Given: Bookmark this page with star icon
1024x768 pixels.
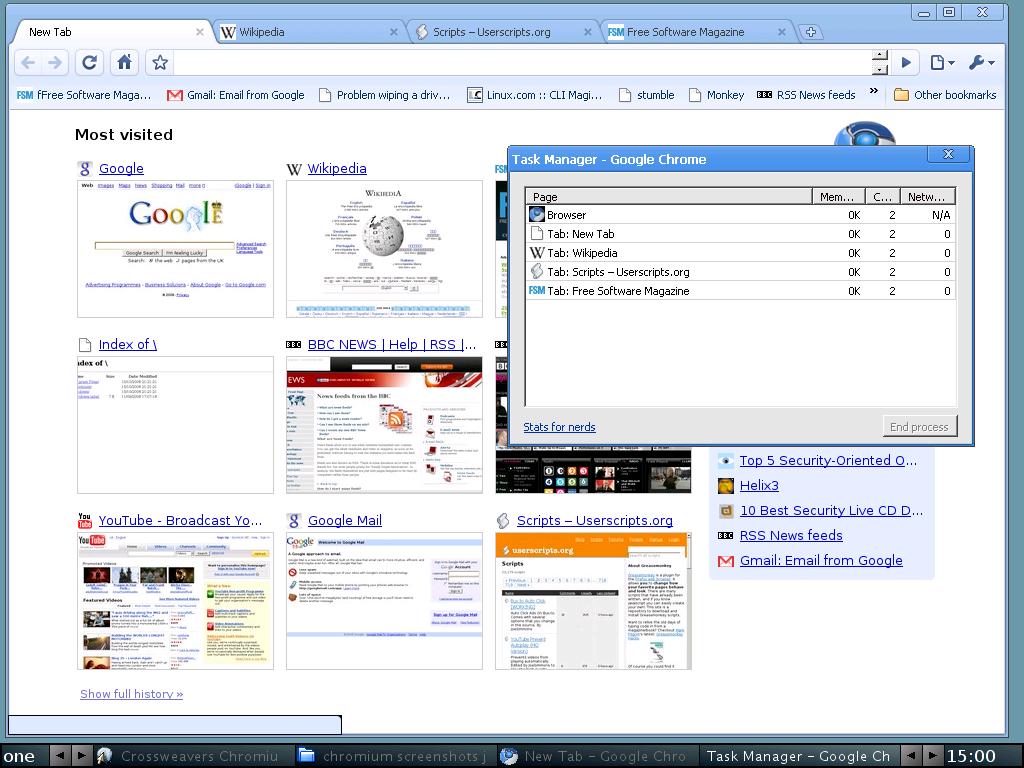Looking at the screenshot, I should tap(160, 63).
